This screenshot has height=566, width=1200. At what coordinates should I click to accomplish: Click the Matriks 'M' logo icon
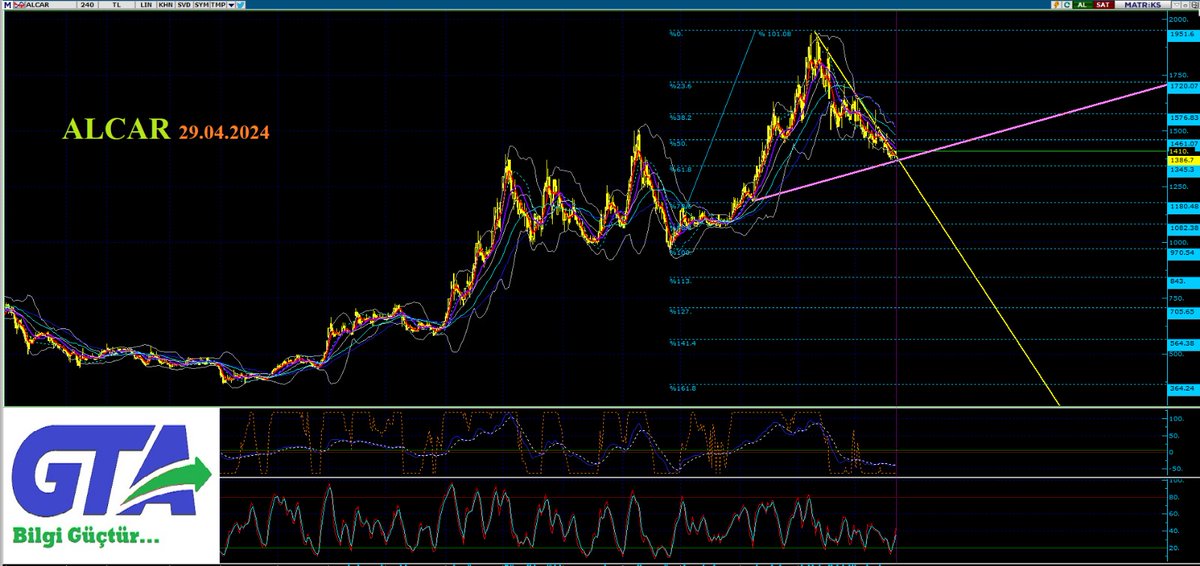point(8,5)
